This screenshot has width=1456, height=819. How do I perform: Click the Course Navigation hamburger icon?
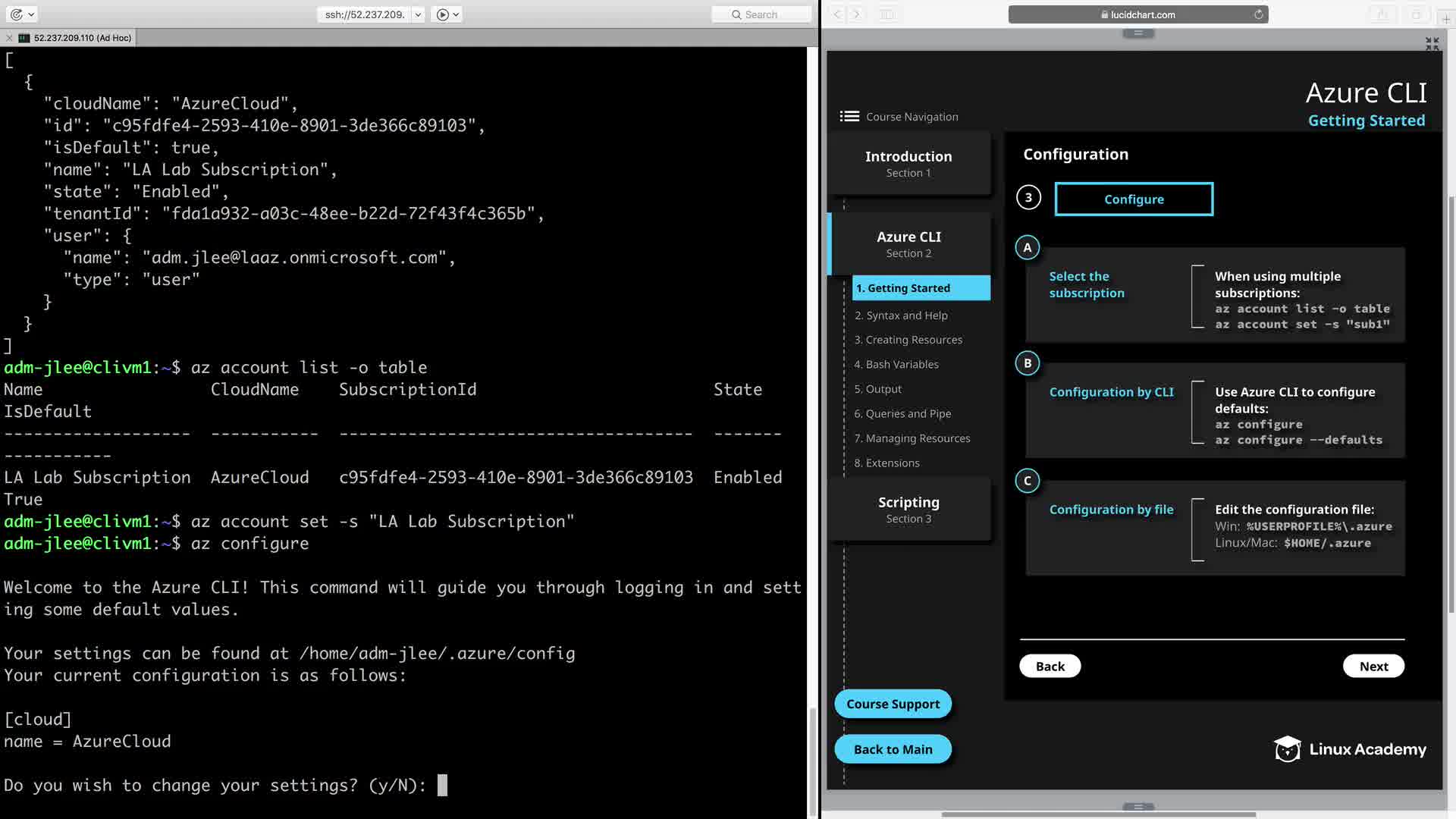[x=849, y=116]
